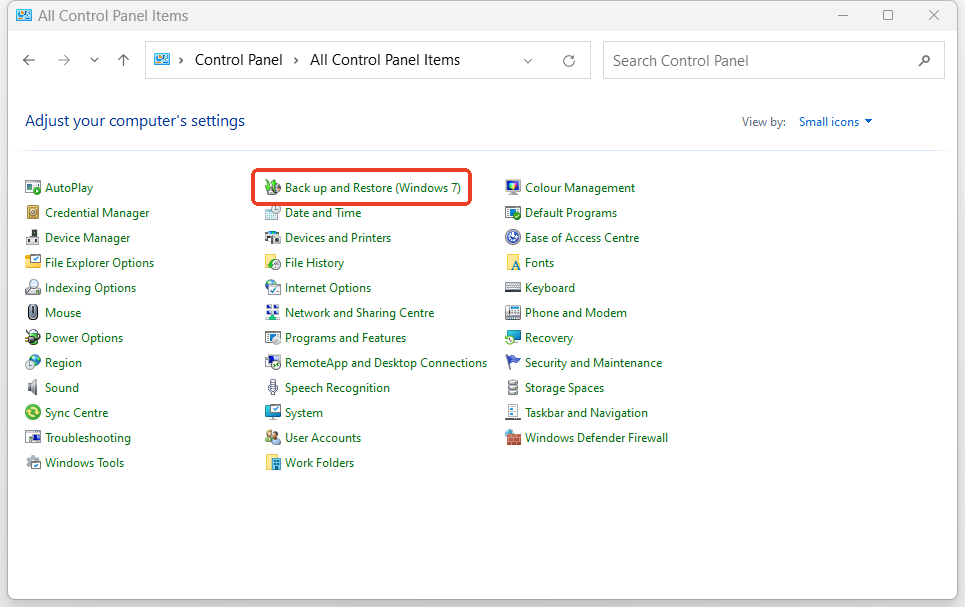Expand the address bar history dropdown

tap(528, 60)
